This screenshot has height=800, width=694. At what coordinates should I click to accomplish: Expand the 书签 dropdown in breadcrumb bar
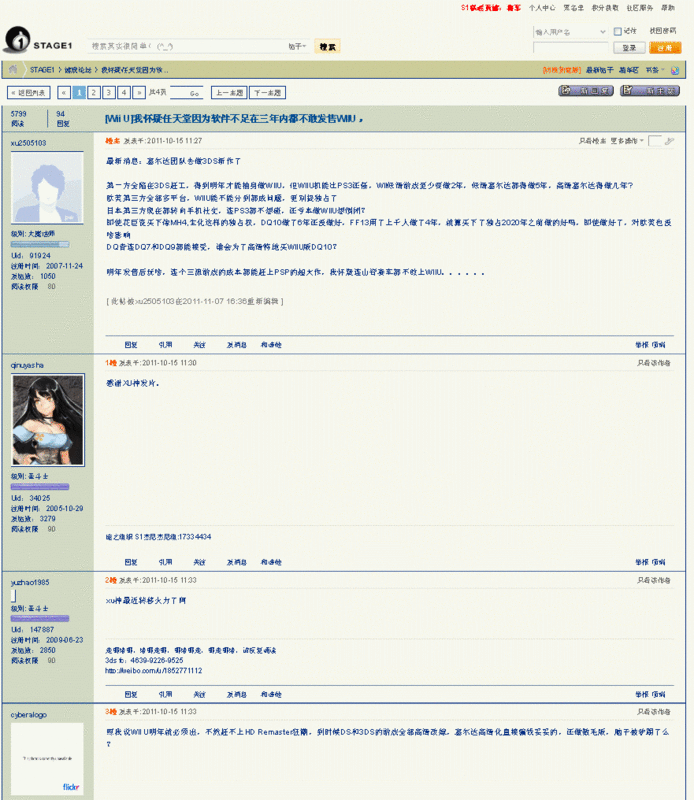(655, 70)
